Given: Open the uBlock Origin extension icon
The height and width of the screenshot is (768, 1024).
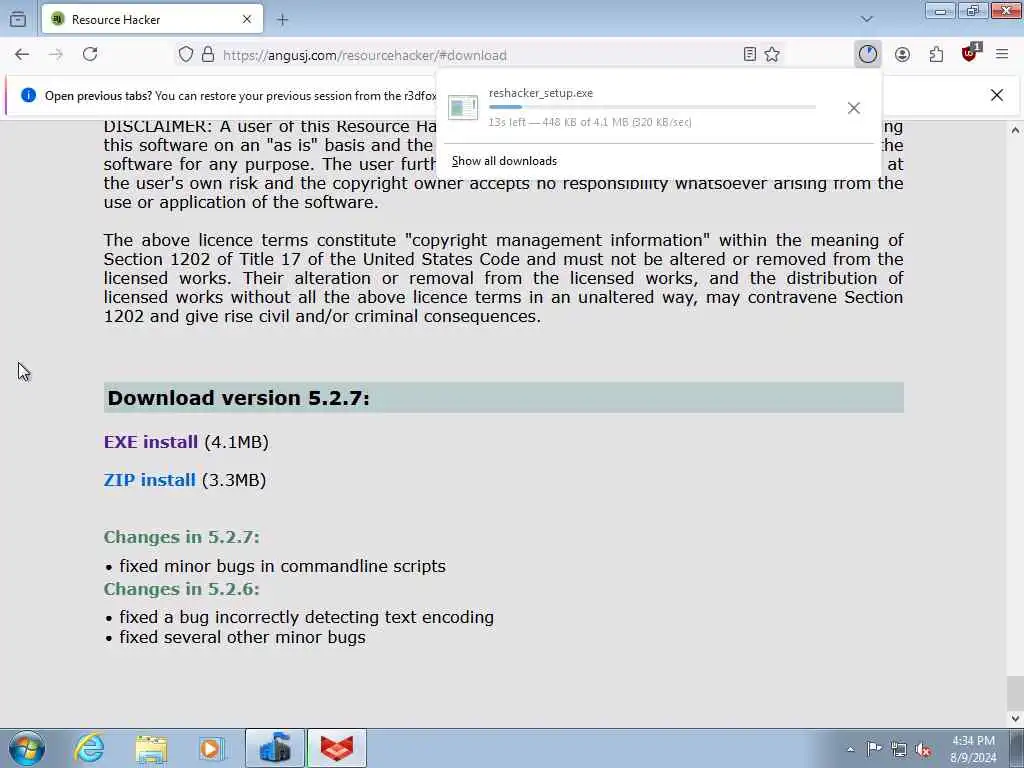Looking at the screenshot, I should [x=970, y=54].
